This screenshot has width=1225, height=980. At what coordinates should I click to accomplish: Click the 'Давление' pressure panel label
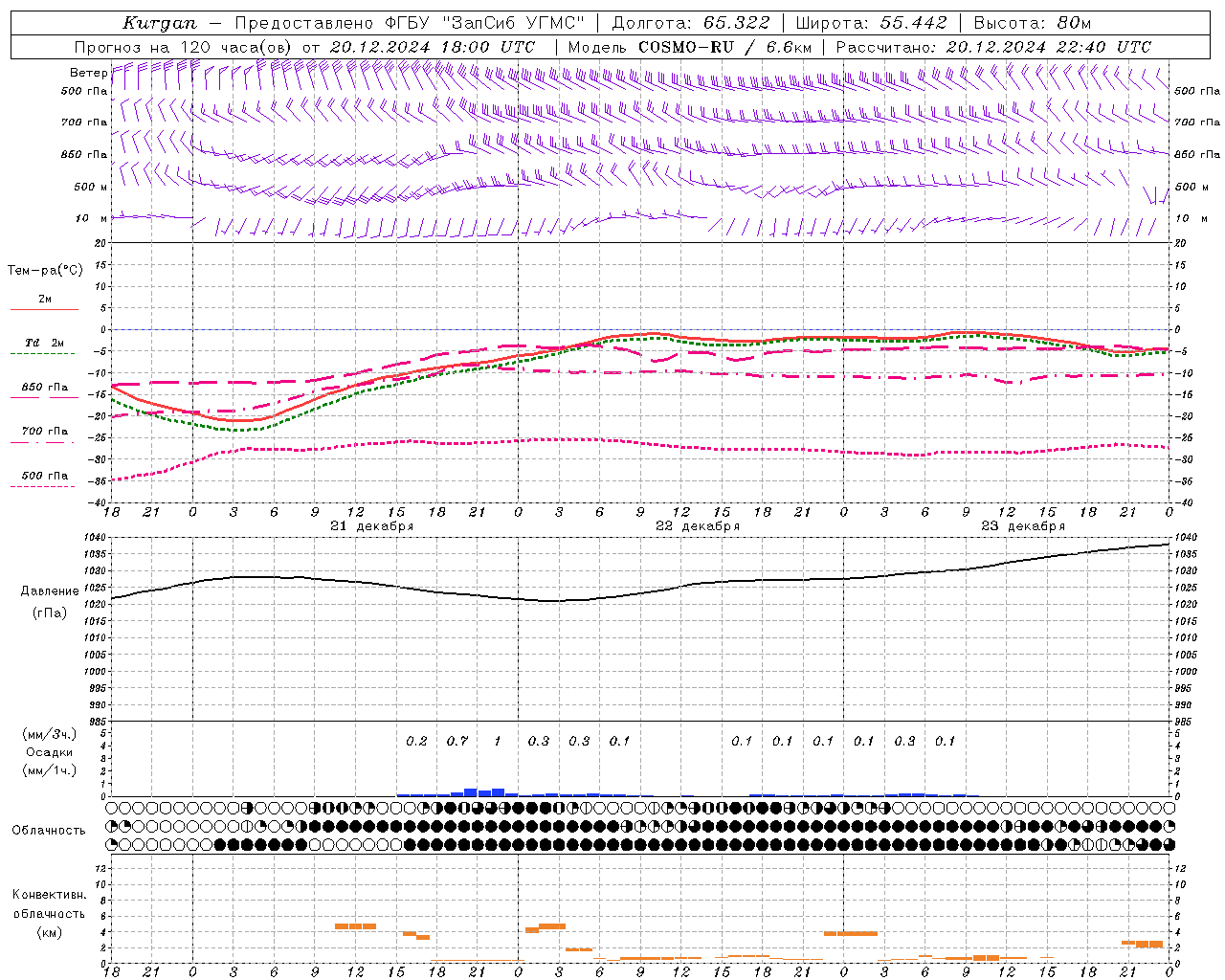click(x=50, y=591)
